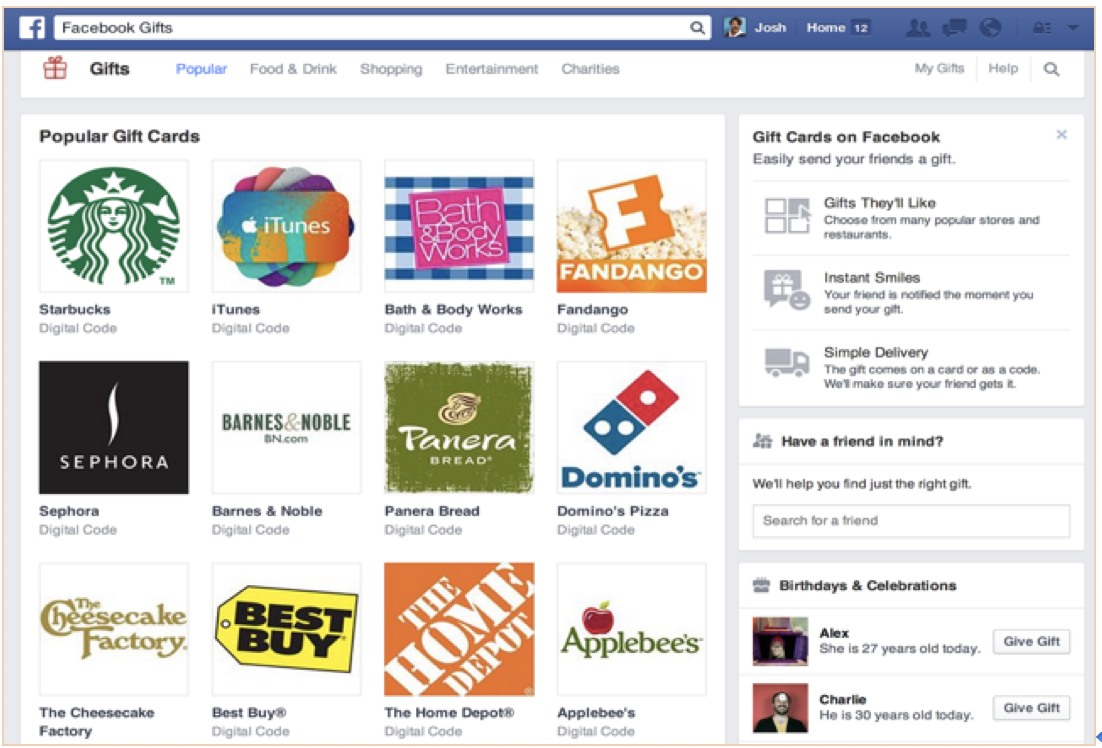
Task: Click the Gifts heading text
Action: tap(110, 68)
